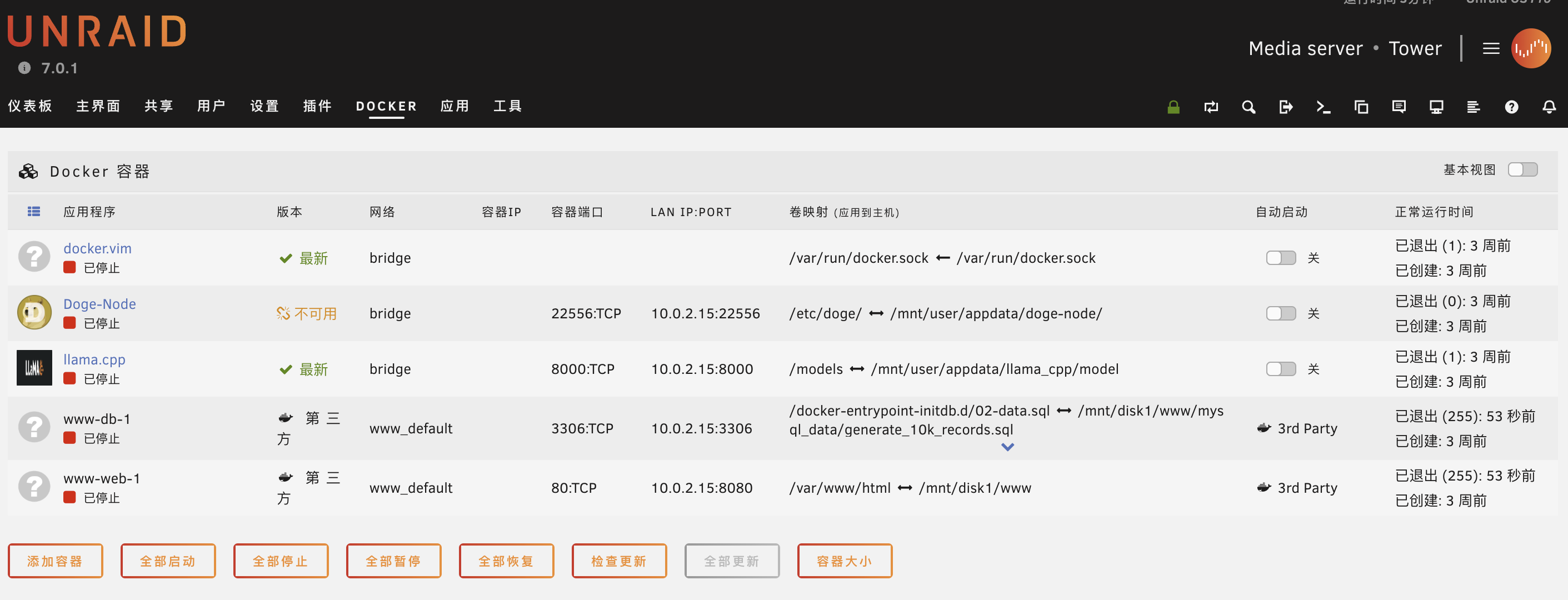Click docker.vim 最新 version status
Screen dimensions: 1568x600
point(303,258)
